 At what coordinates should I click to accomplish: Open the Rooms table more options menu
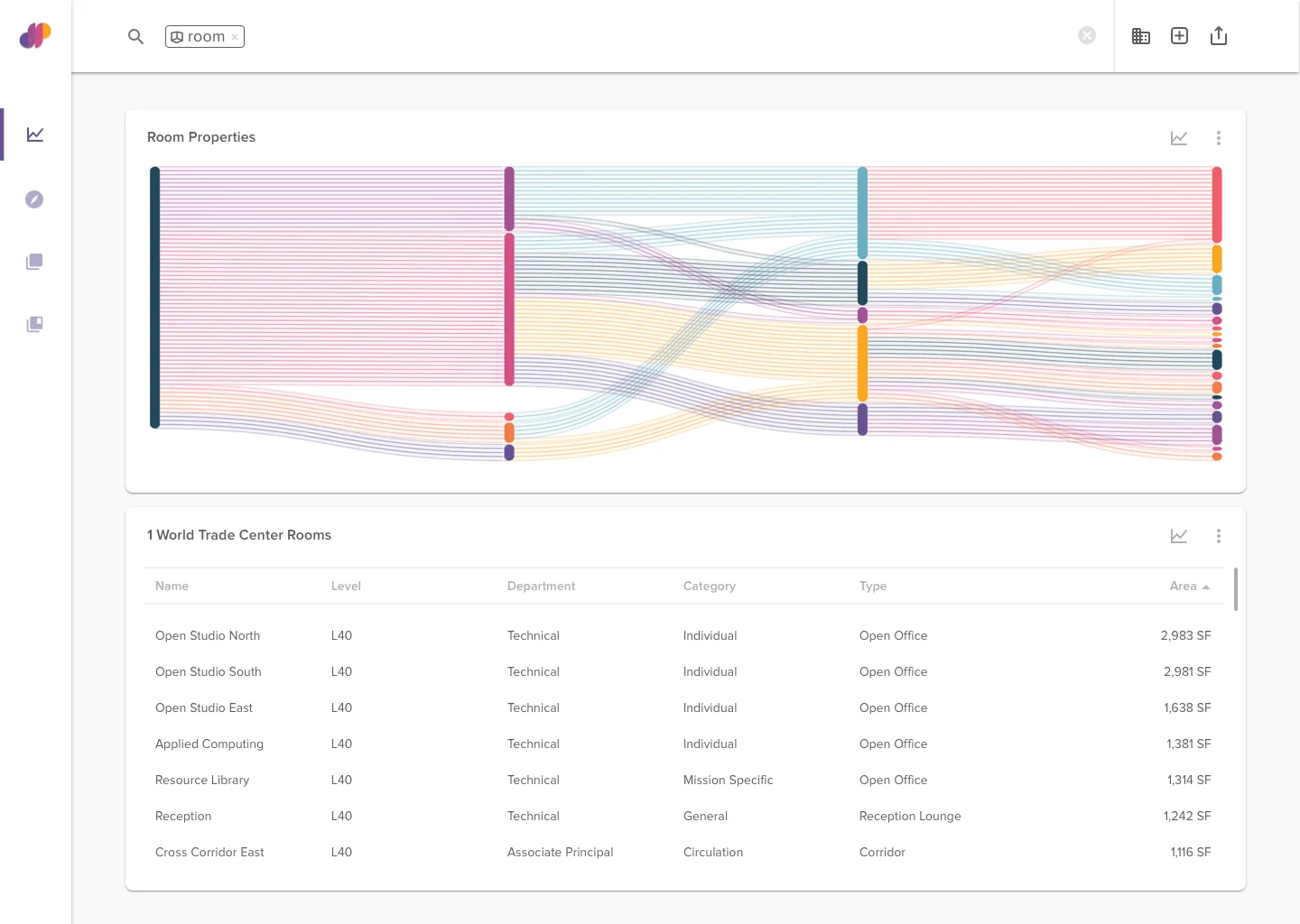coord(1219,536)
